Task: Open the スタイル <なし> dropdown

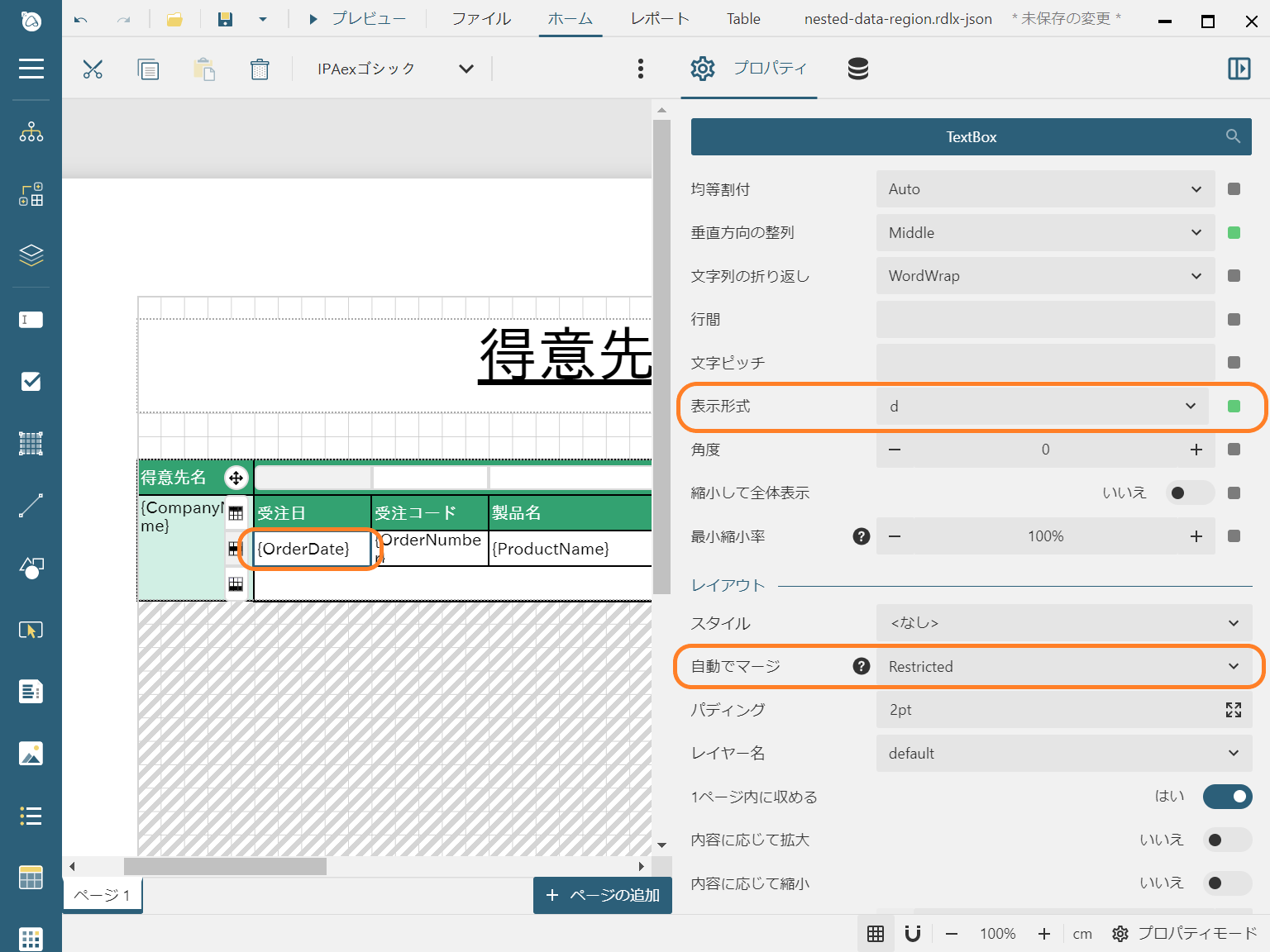Action: tap(1064, 623)
